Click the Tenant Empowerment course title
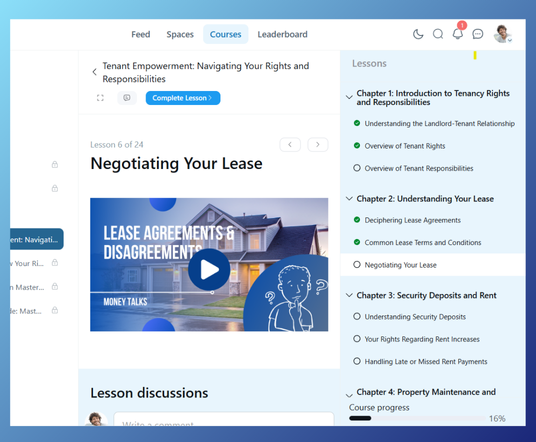This screenshot has height=442, width=536. pyautogui.click(x=205, y=72)
